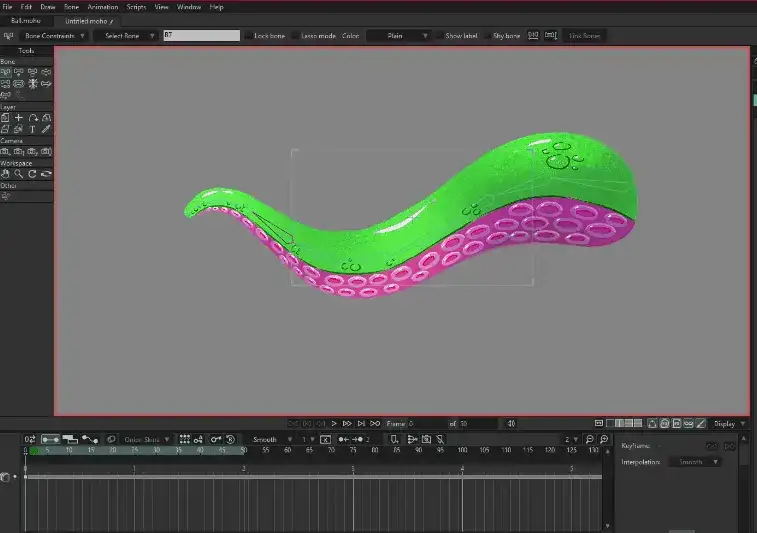
Task: Open the Plain color dropdown
Action: point(398,36)
